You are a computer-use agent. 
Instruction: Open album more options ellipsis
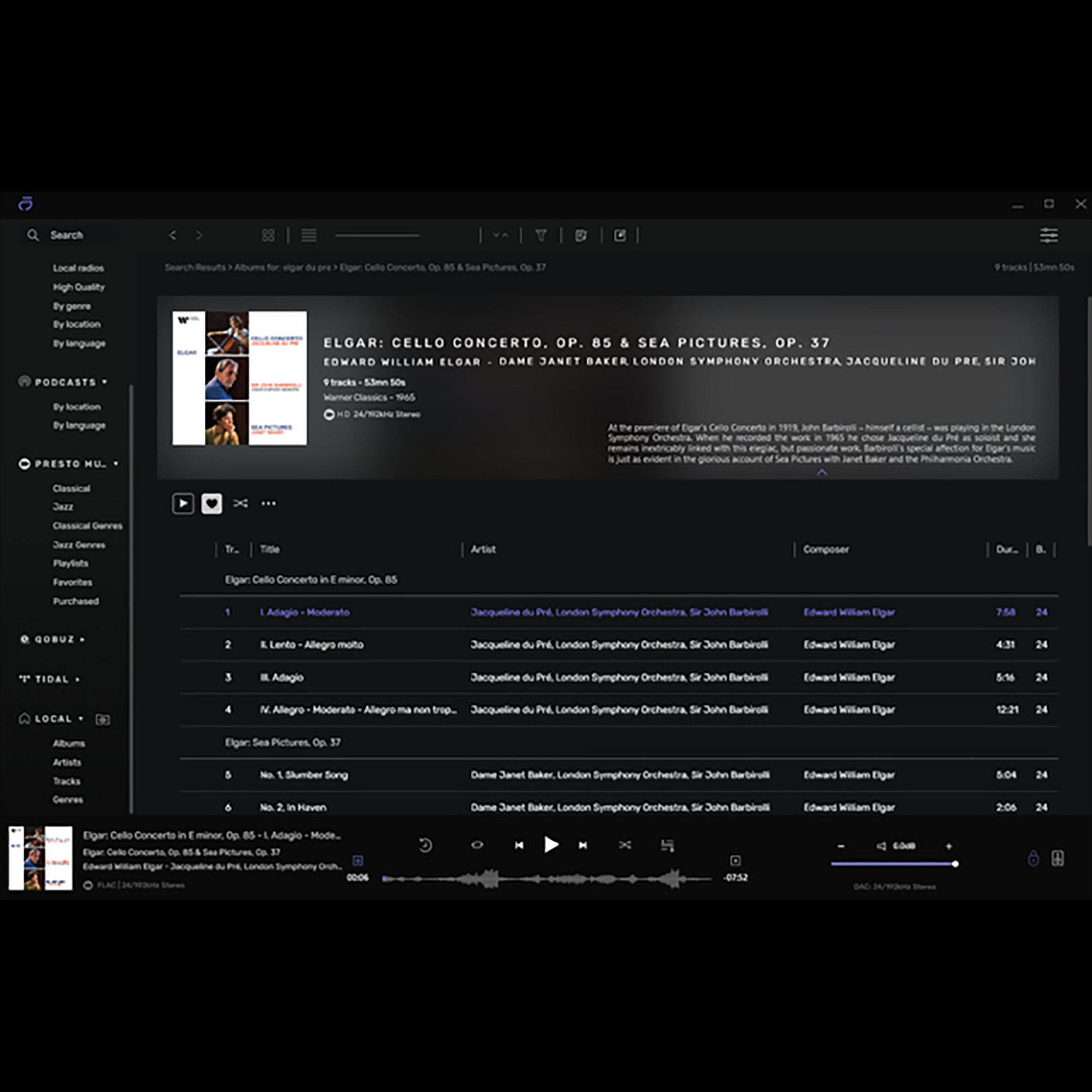pos(269,503)
